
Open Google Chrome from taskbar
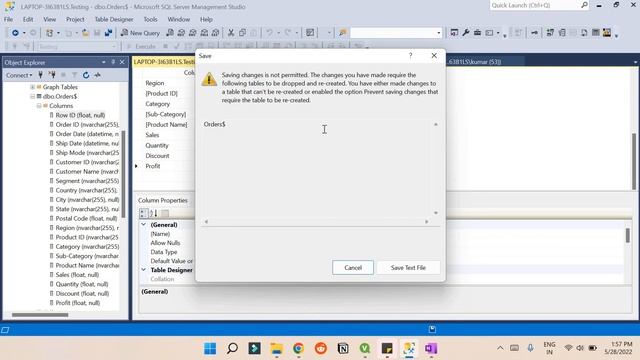pos(298,349)
